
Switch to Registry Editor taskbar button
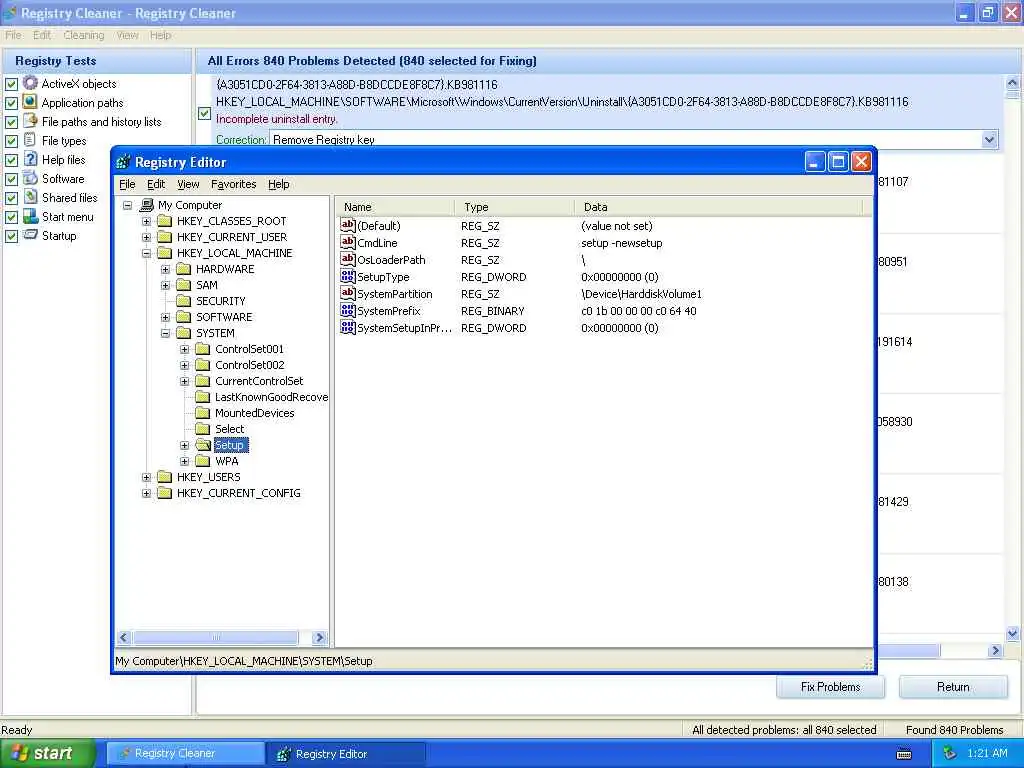346,754
